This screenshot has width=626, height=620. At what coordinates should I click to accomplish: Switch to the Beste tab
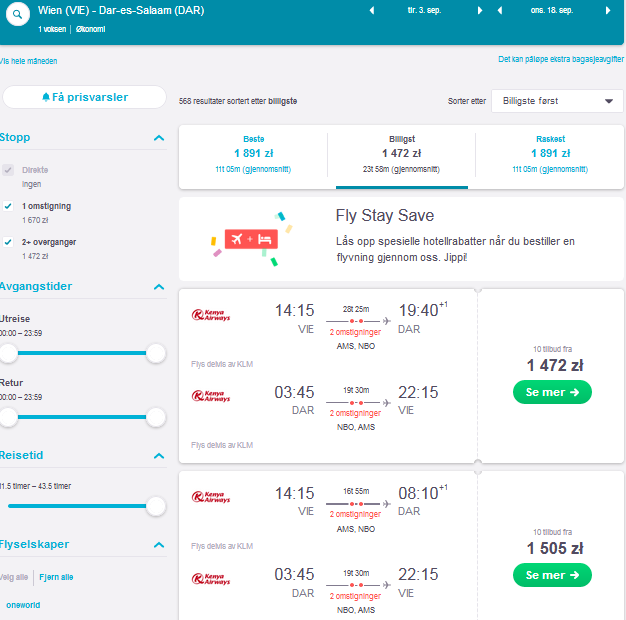253,154
